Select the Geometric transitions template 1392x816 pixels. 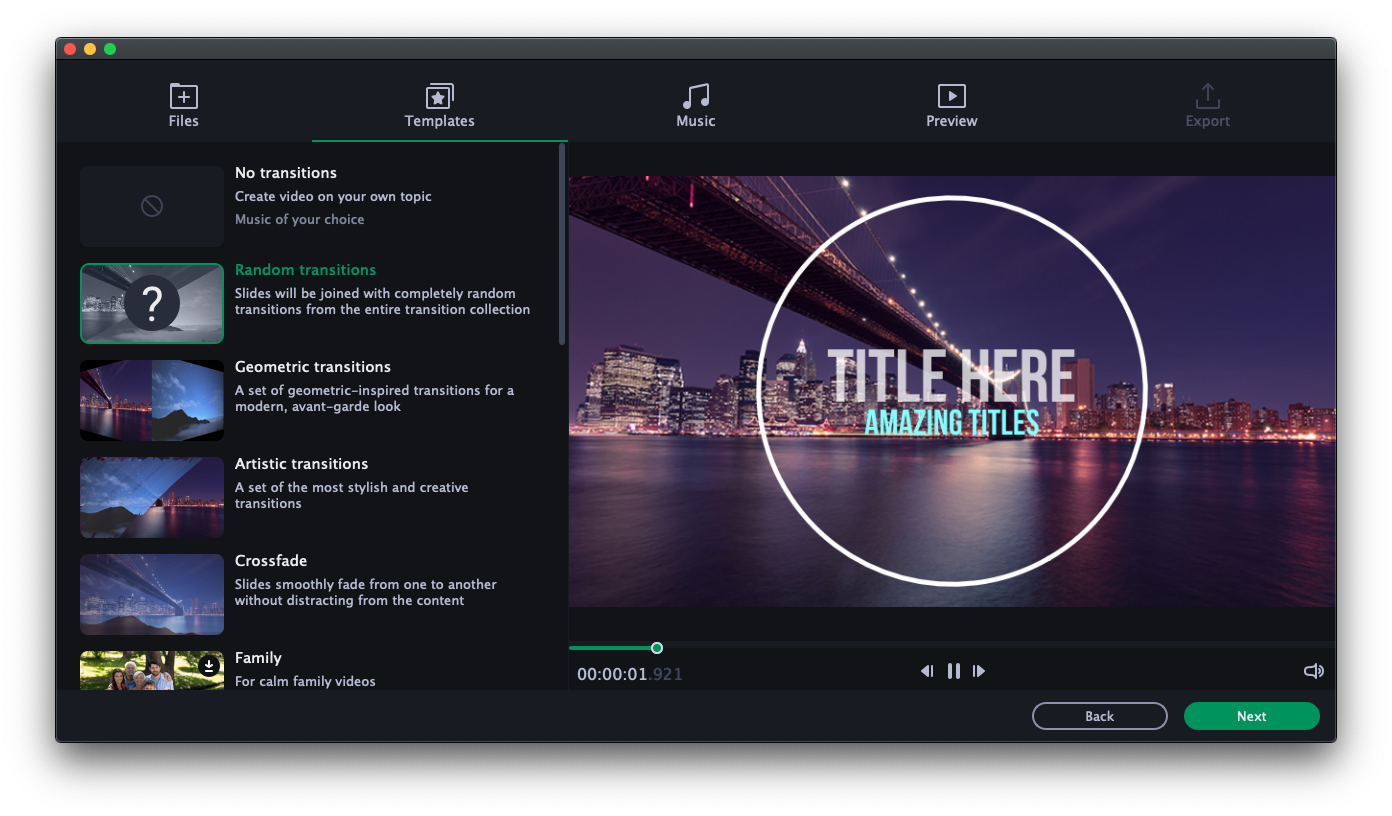pyautogui.click(x=151, y=400)
